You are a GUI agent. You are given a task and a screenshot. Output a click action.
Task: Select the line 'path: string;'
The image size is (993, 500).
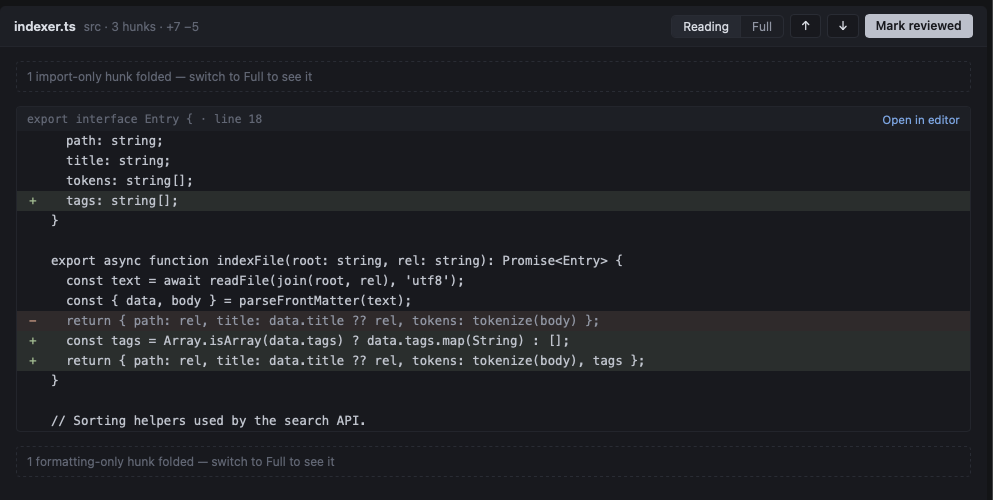(493, 141)
